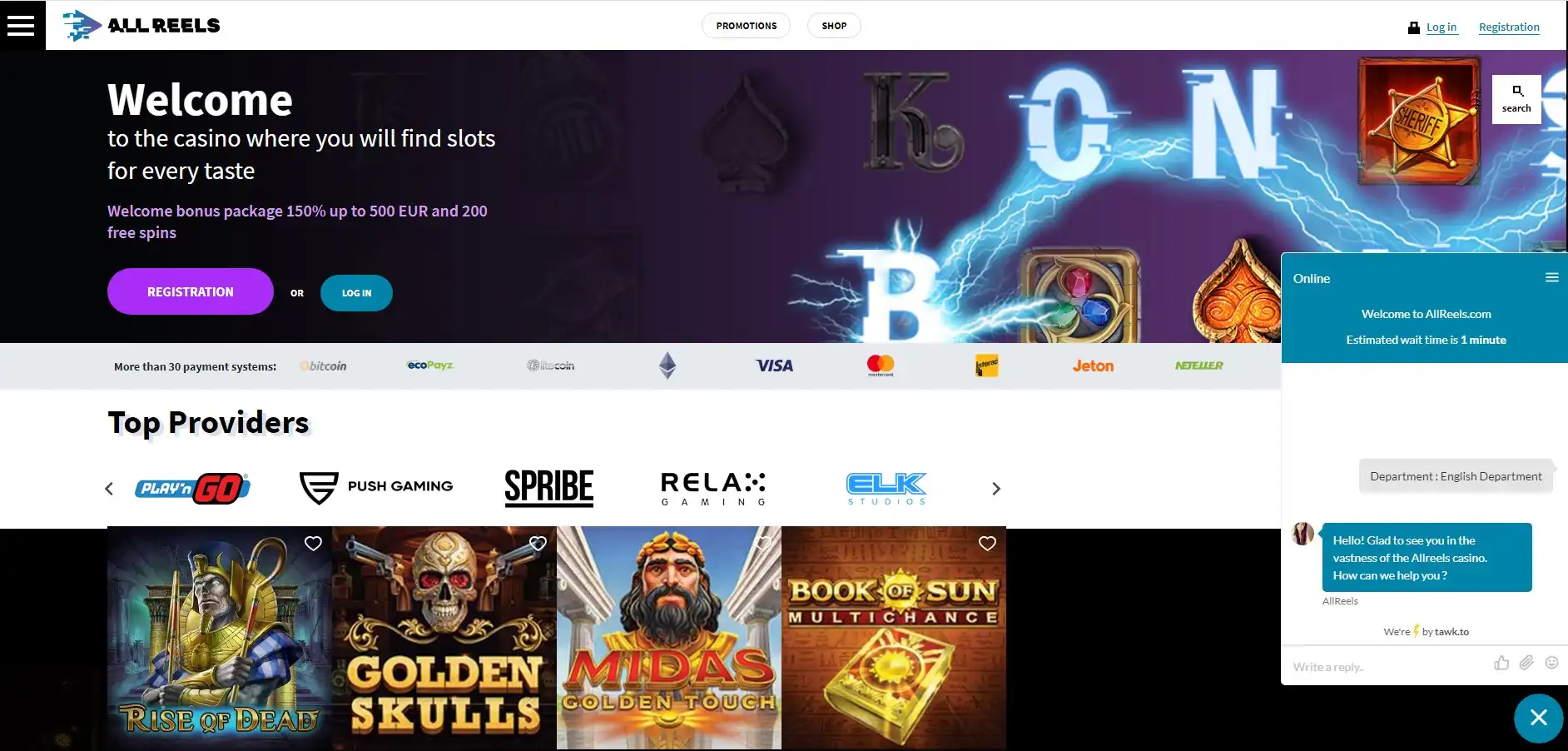
Task: Favorite the Rise of Dead game
Action: pyautogui.click(x=313, y=544)
